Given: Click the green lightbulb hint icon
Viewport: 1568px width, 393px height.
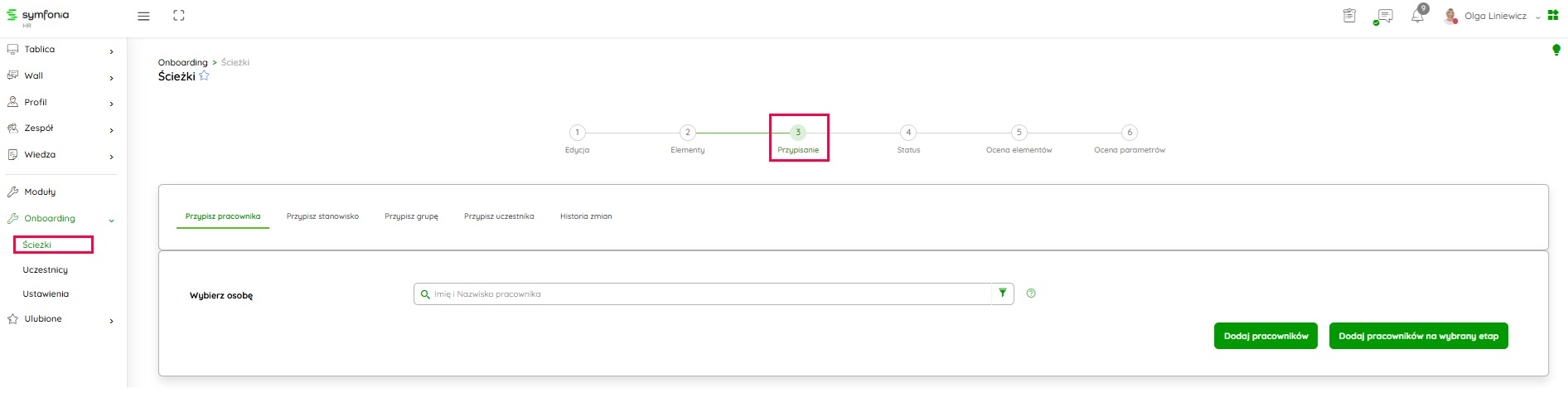Looking at the screenshot, I should (1556, 50).
